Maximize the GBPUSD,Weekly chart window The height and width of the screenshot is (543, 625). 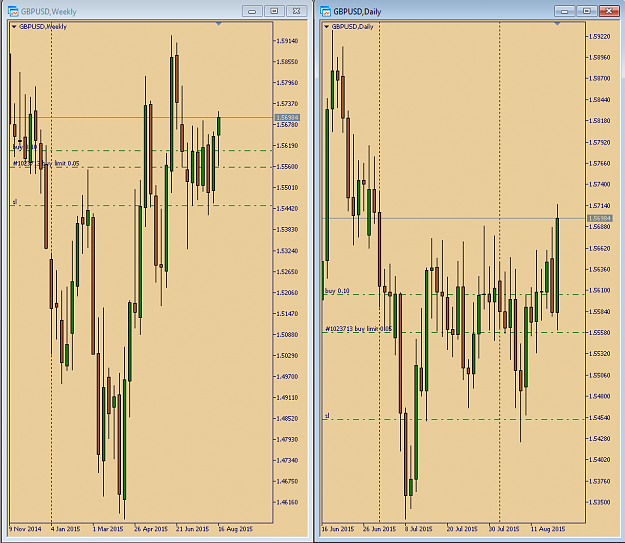pos(274,11)
